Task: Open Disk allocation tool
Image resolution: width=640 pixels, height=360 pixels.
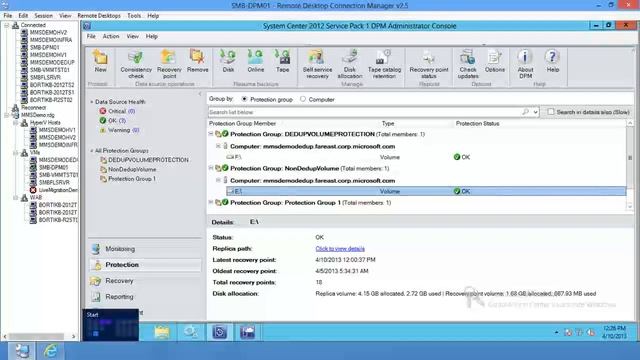Action: (x=350, y=64)
